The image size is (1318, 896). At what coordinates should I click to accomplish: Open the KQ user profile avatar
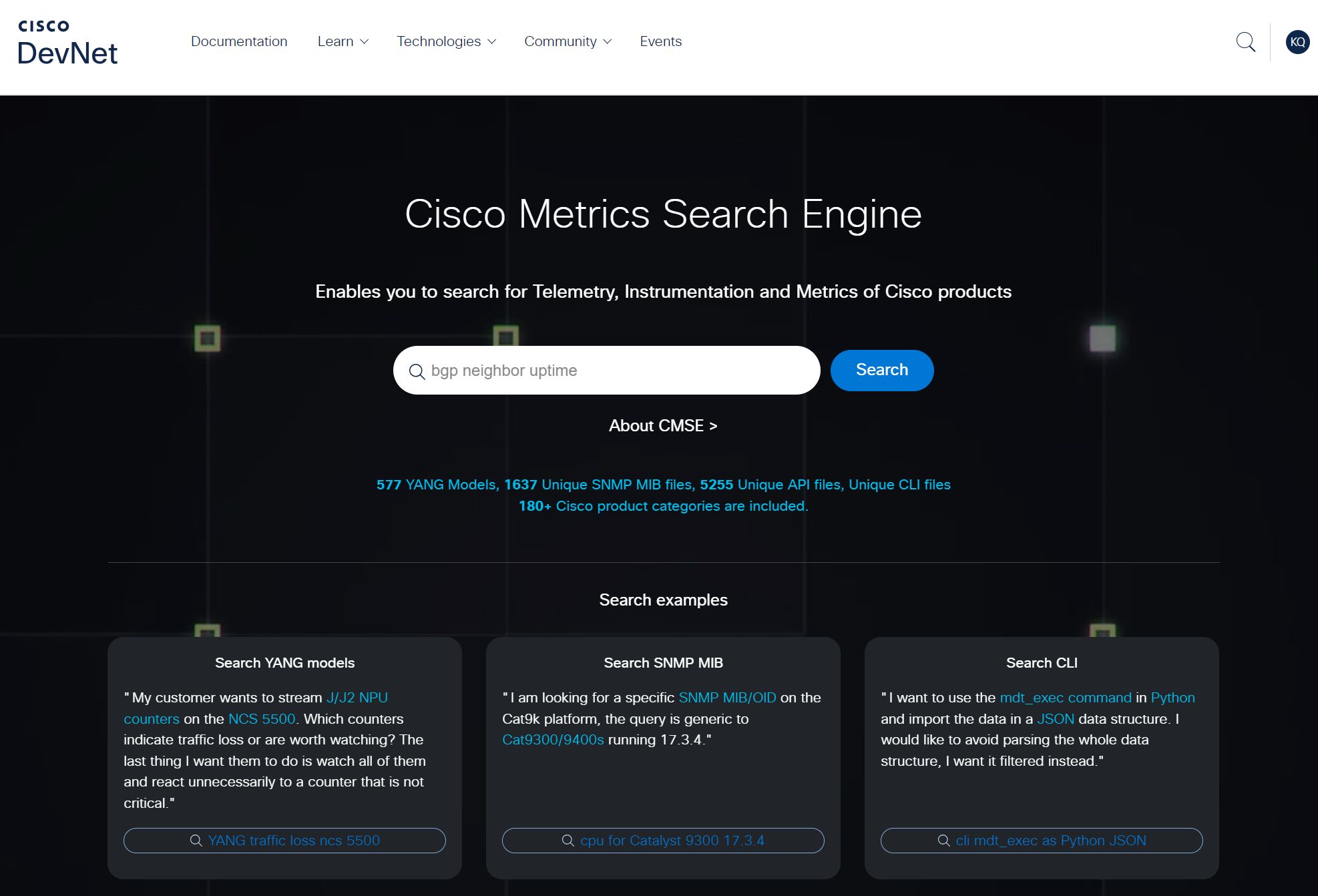coord(1297,42)
